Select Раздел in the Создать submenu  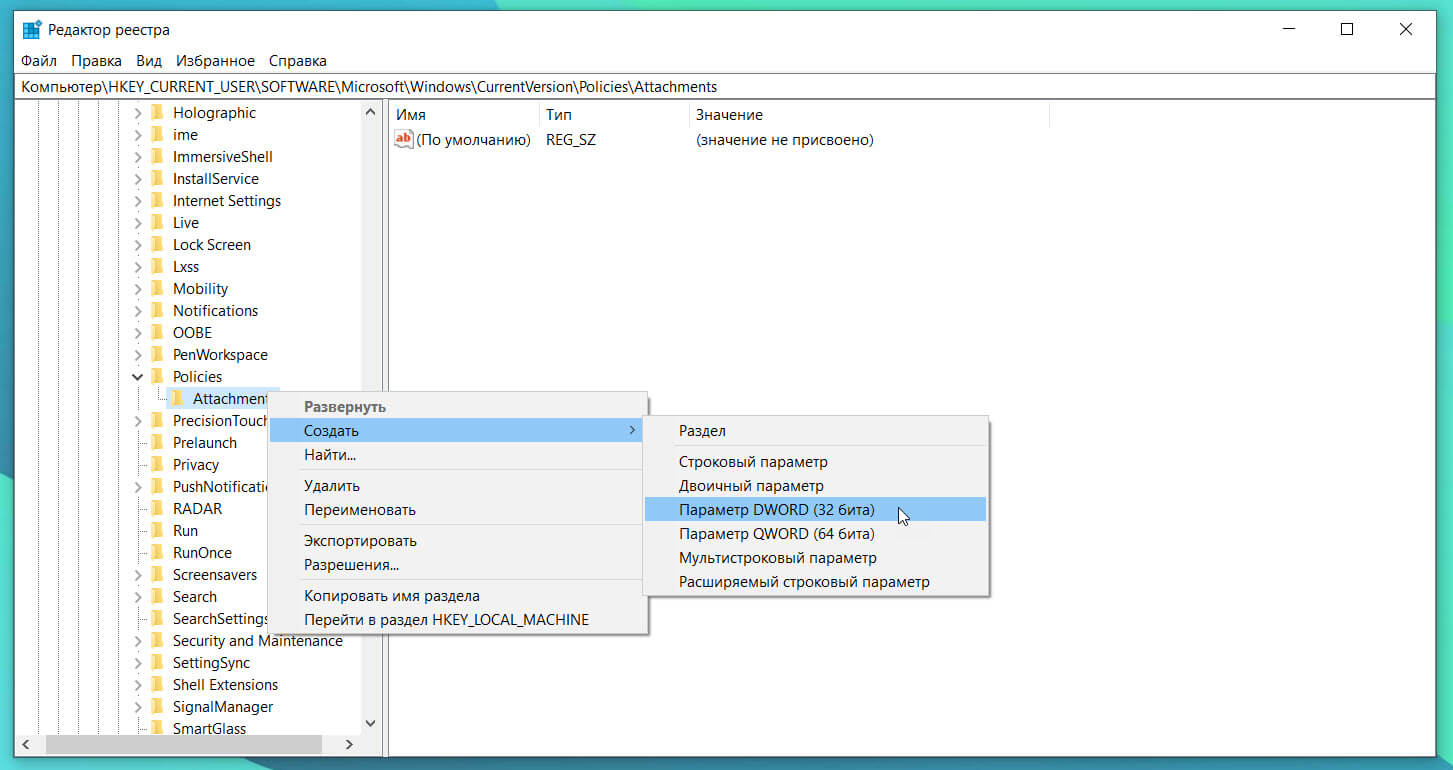[x=816, y=431]
